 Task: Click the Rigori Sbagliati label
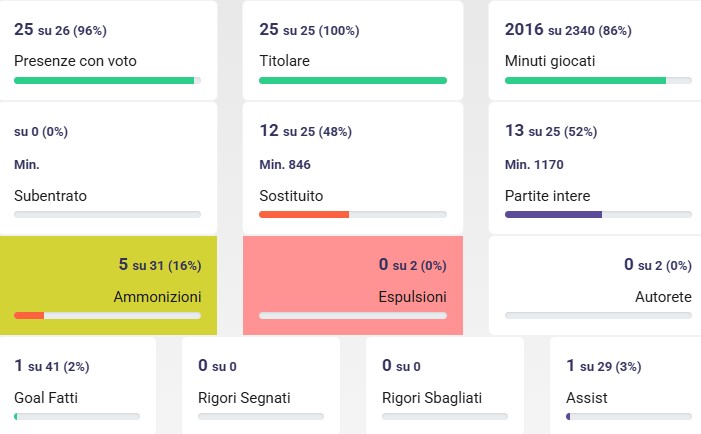pyautogui.click(x=432, y=397)
